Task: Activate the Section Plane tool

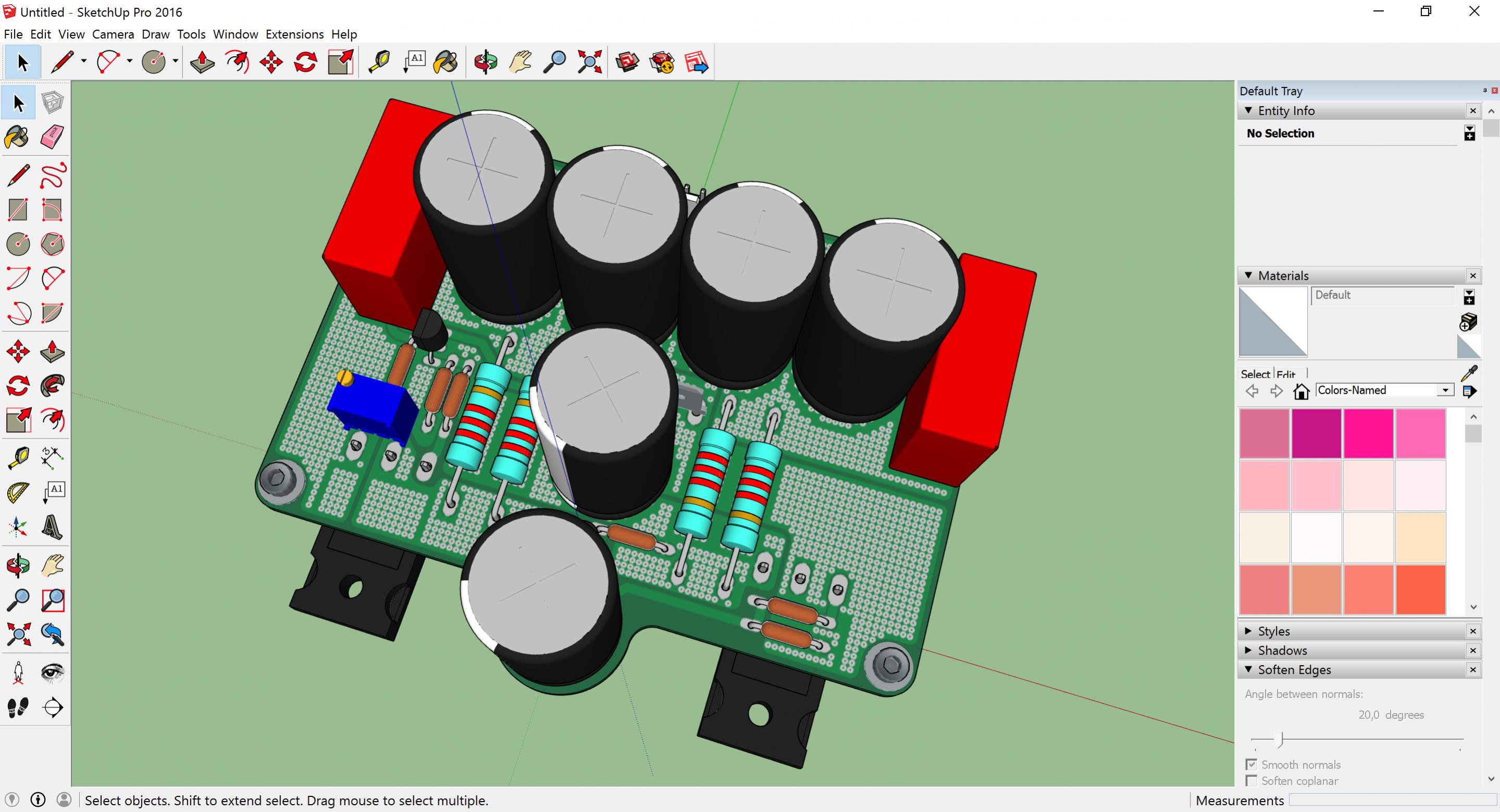Action: [x=53, y=707]
